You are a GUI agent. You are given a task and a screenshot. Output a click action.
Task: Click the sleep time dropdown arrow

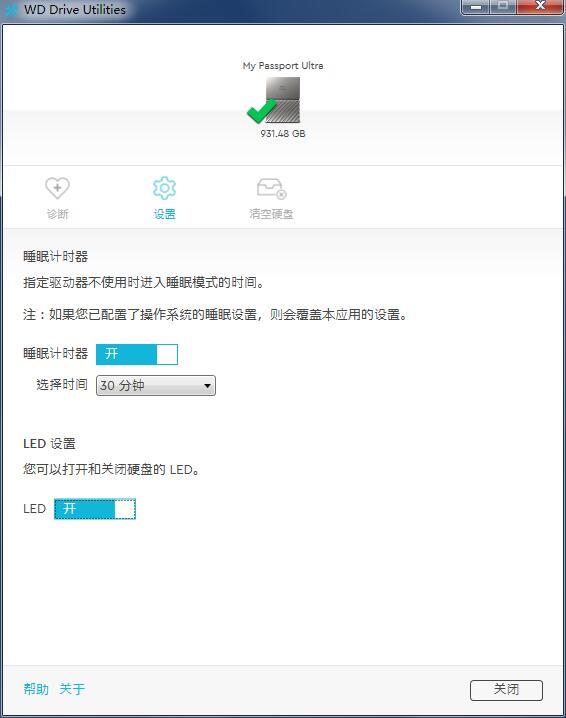pos(207,386)
